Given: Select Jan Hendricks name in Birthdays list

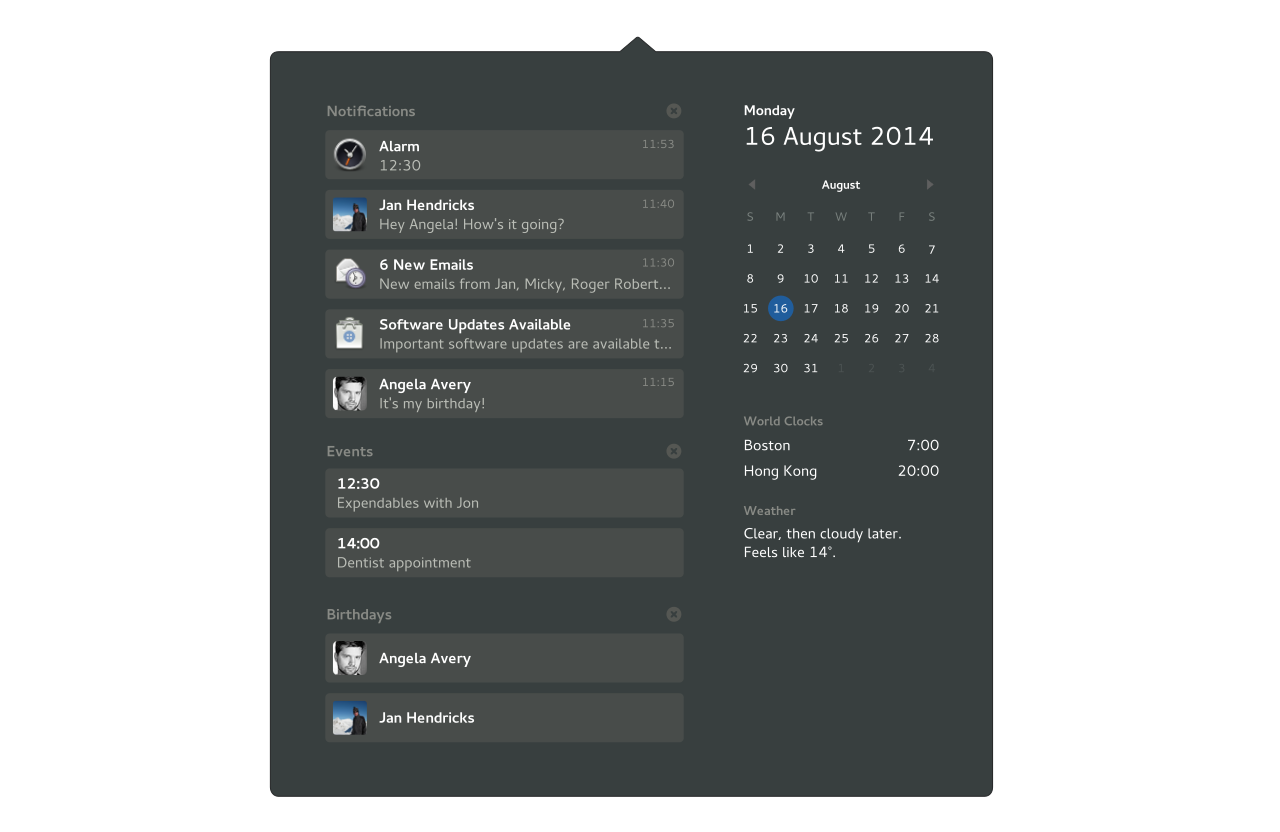Looking at the screenshot, I should pyautogui.click(x=427, y=718).
